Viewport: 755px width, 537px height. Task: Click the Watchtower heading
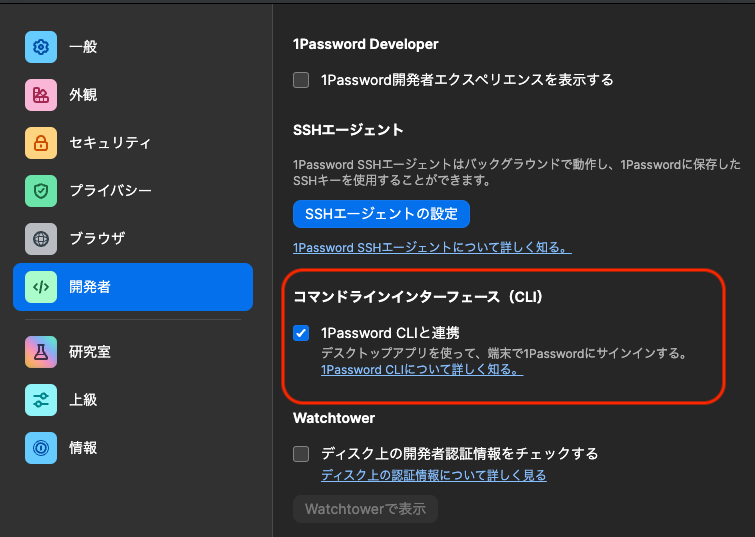(334, 418)
